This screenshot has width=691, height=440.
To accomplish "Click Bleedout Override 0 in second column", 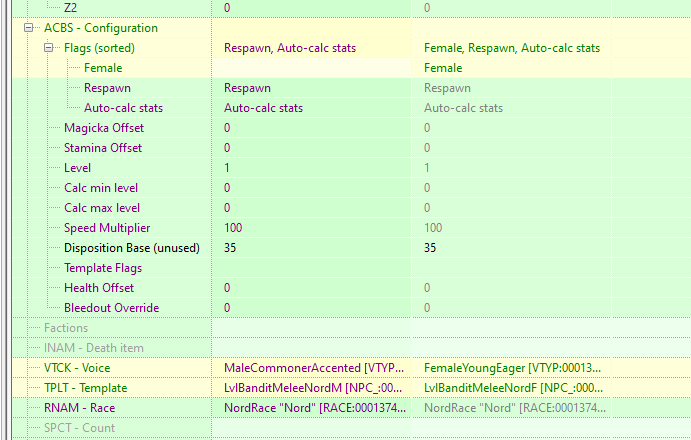I will (427, 308).
